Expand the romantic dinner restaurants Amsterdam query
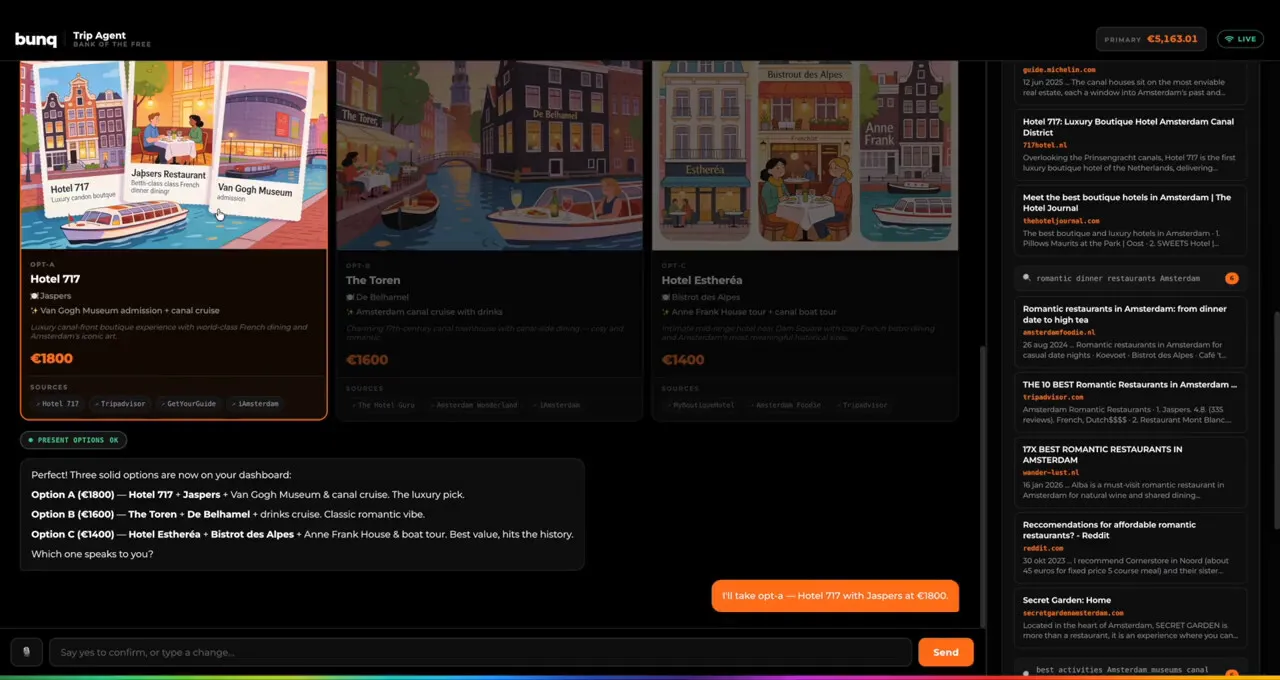Viewport: 1280px width, 680px height. (x=1130, y=278)
